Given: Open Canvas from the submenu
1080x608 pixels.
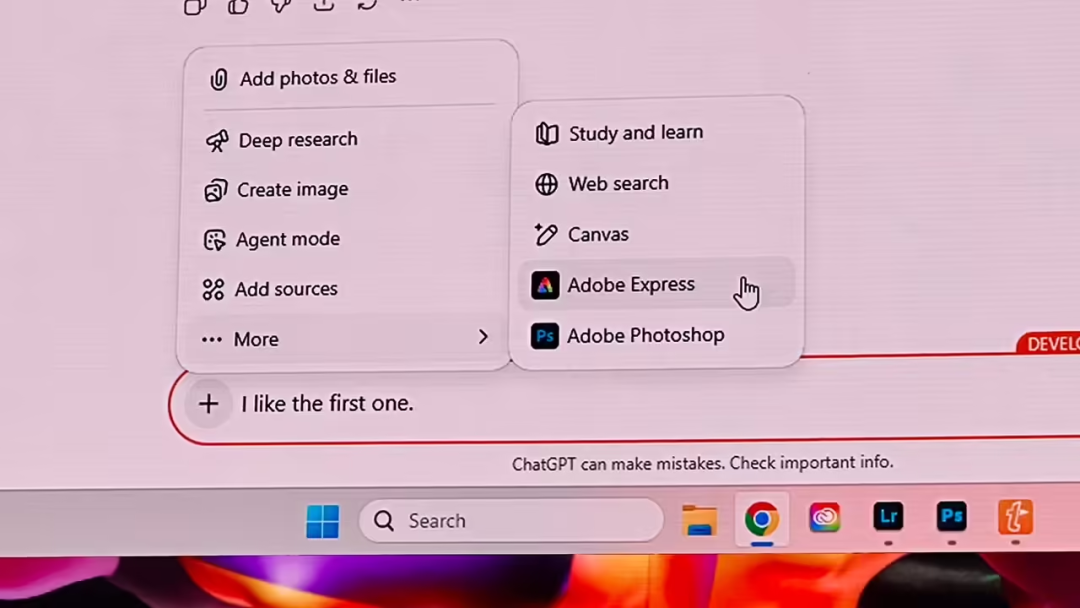Looking at the screenshot, I should (656, 235).
